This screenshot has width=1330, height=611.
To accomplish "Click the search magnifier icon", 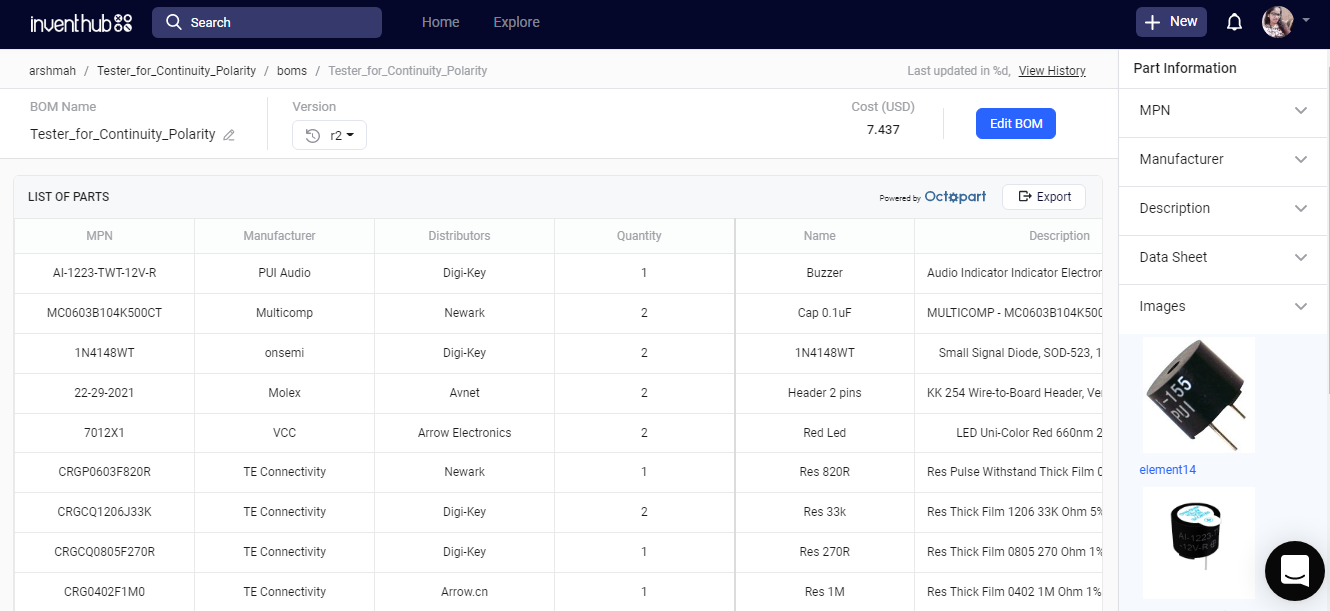I will (174, 22).
